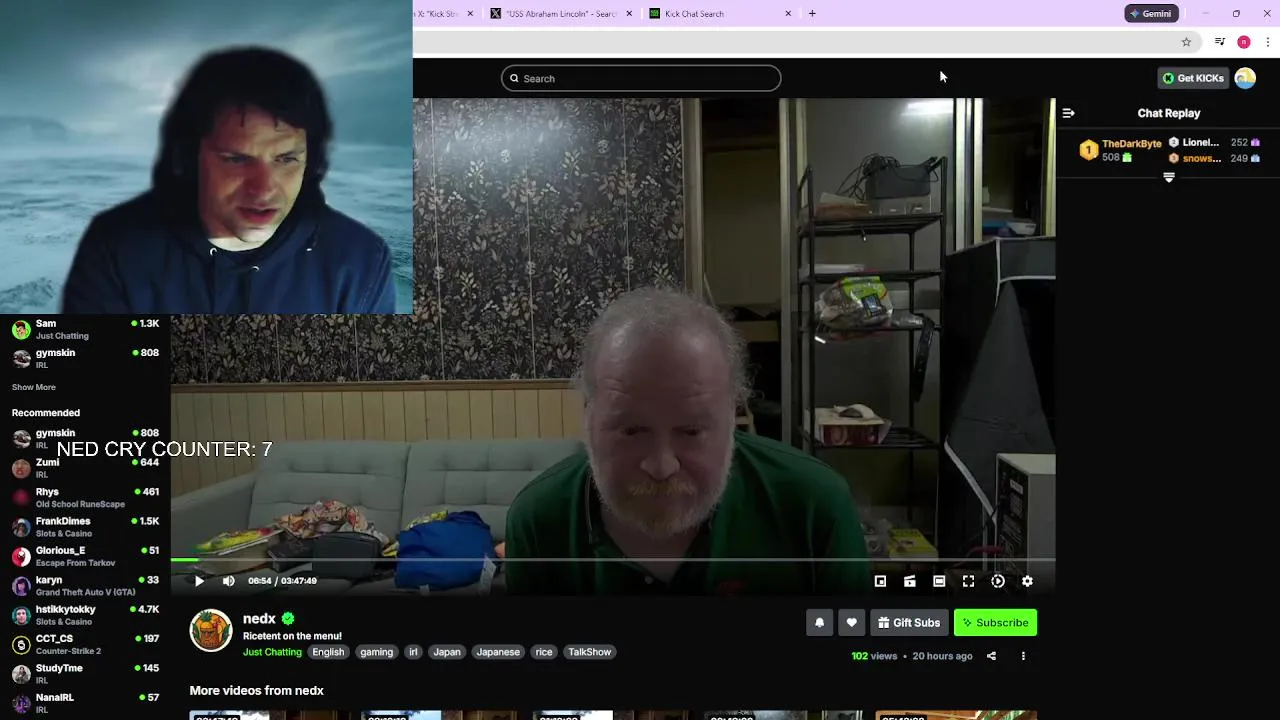
Task: Cast the video using the cast icon
Action: tap(910, 581)
